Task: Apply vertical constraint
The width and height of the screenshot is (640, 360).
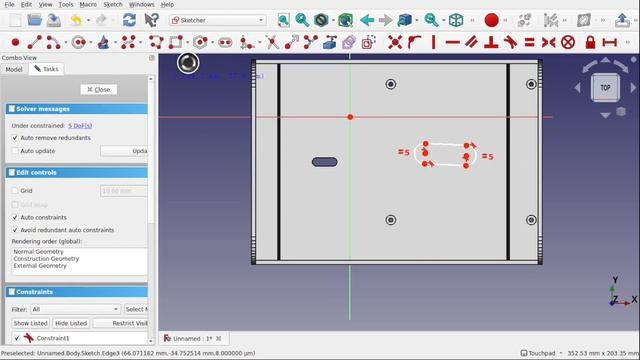Action: coord(433,42)
